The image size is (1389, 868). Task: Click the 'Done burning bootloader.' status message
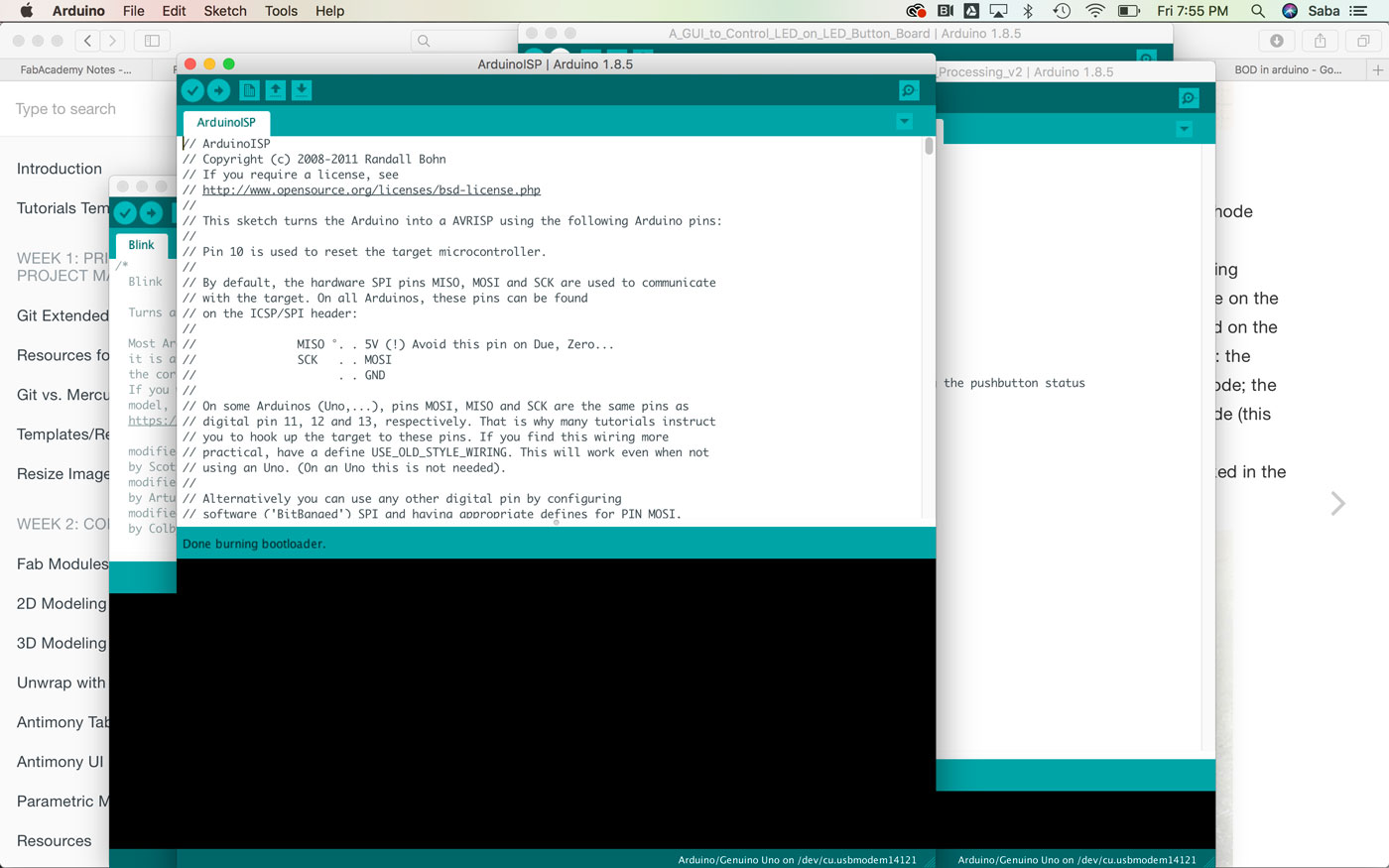(x=254, y=544)
